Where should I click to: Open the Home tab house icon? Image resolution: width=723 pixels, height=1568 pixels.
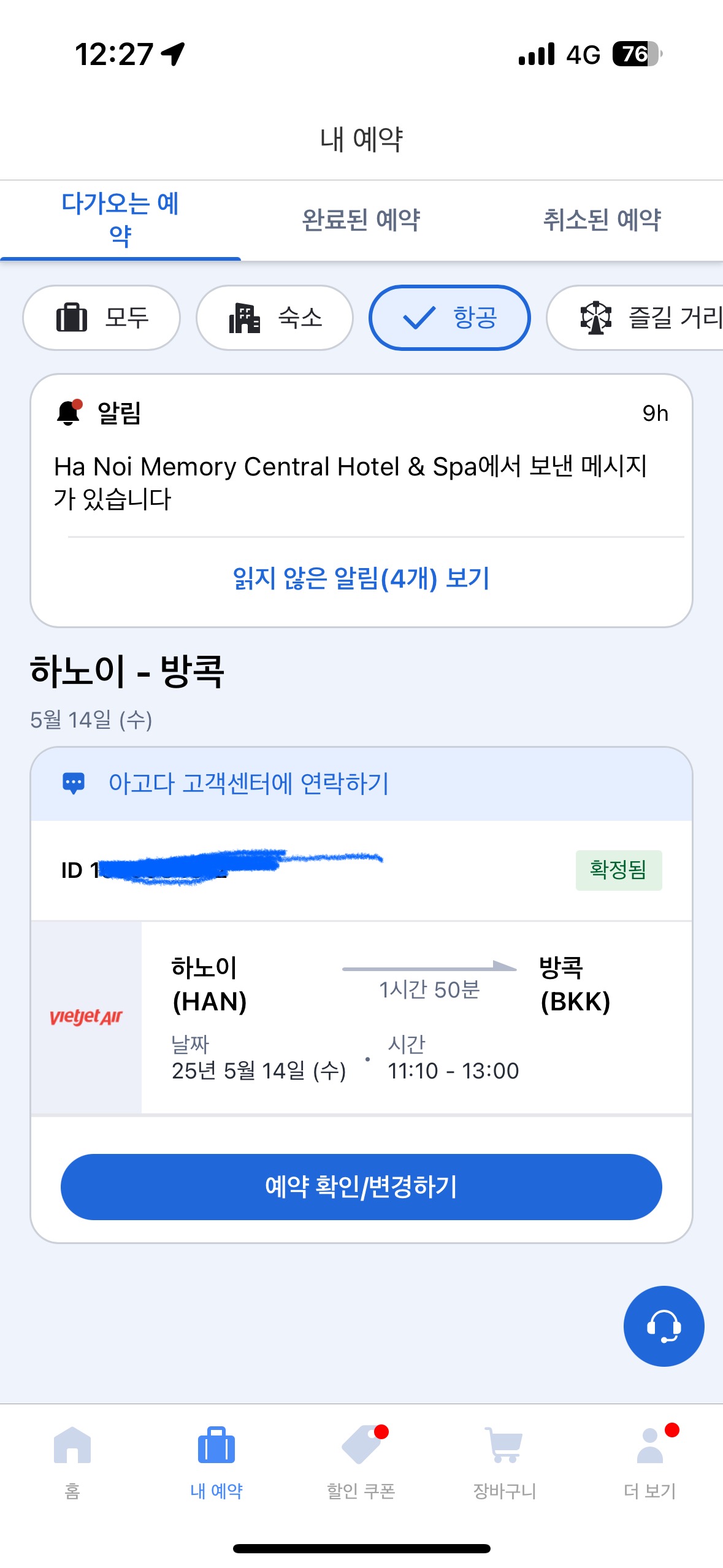(72, 1446)
